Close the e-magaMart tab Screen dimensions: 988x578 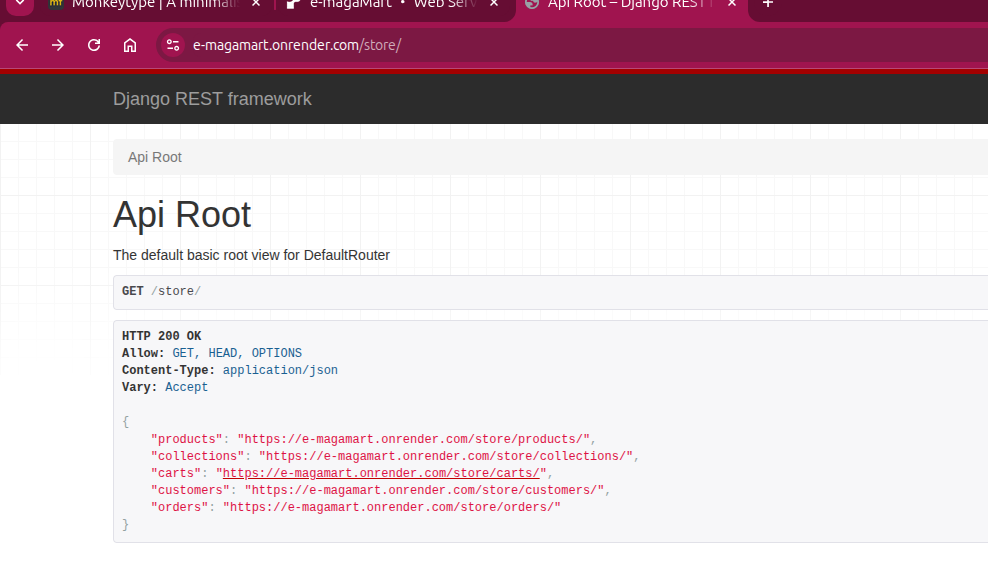coord(494,4)
